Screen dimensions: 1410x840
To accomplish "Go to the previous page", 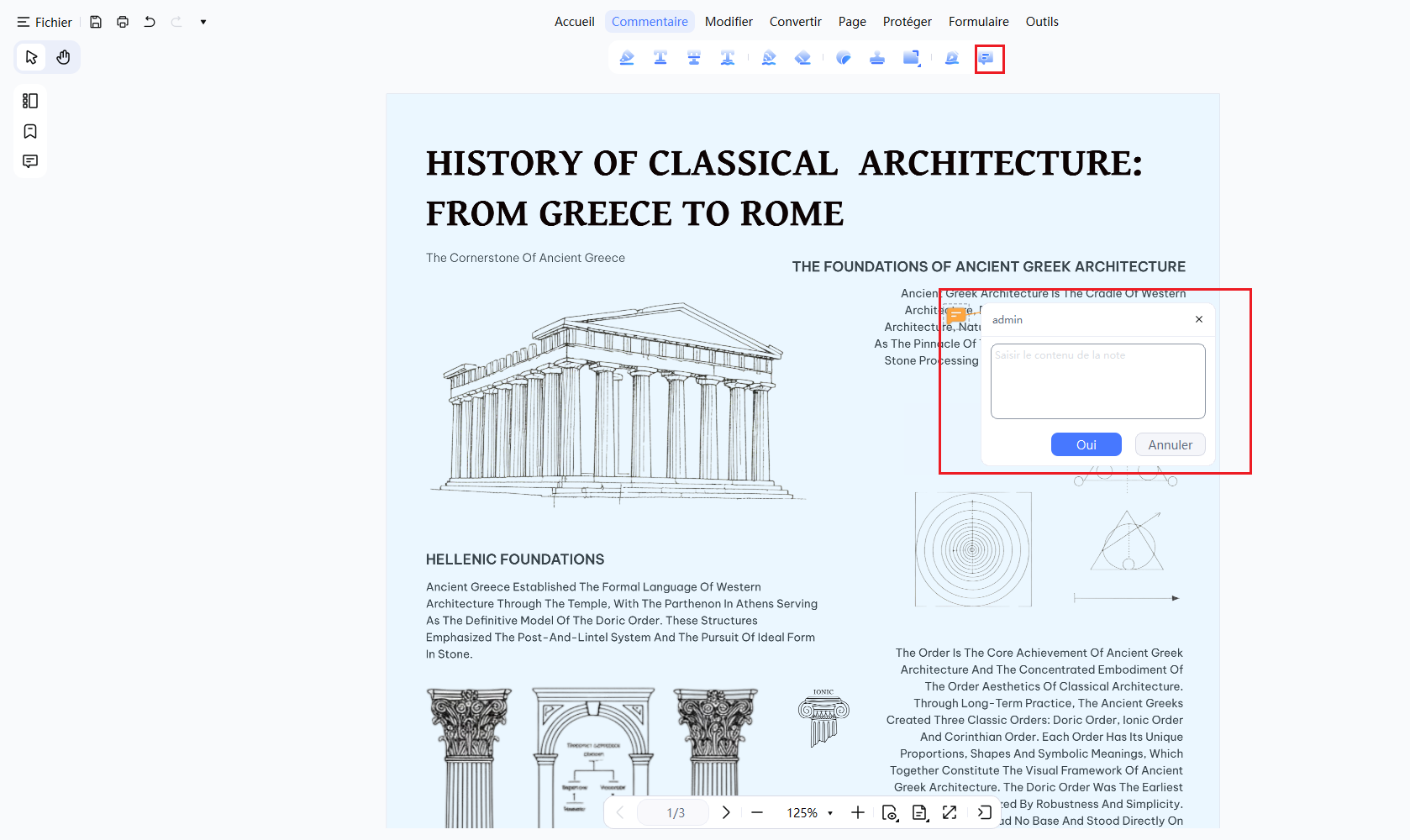I will [x=620, y=812].
